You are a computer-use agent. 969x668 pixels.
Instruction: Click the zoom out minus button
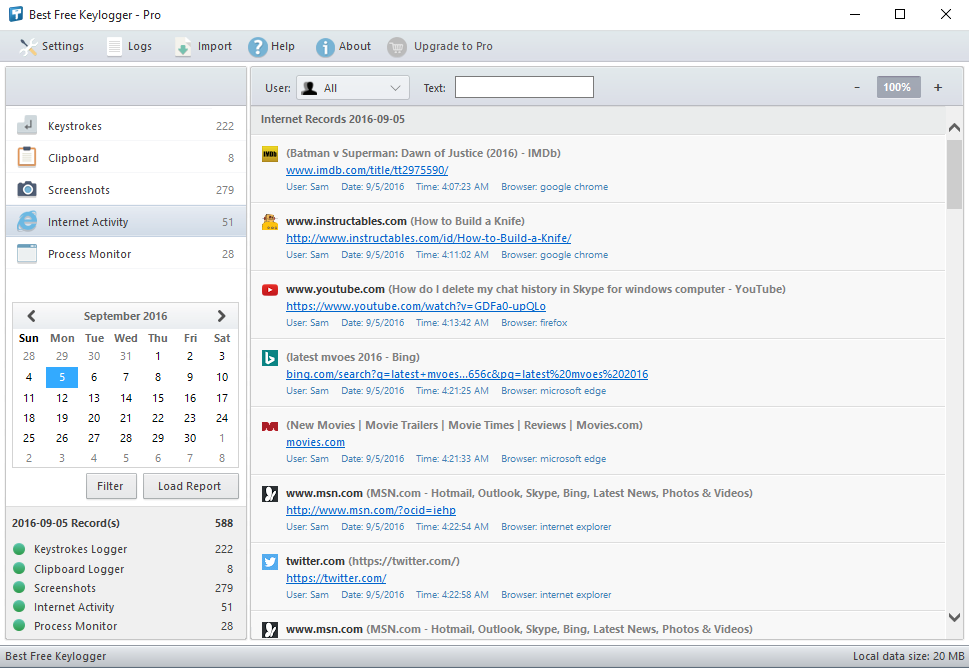[x=857, y=88]
